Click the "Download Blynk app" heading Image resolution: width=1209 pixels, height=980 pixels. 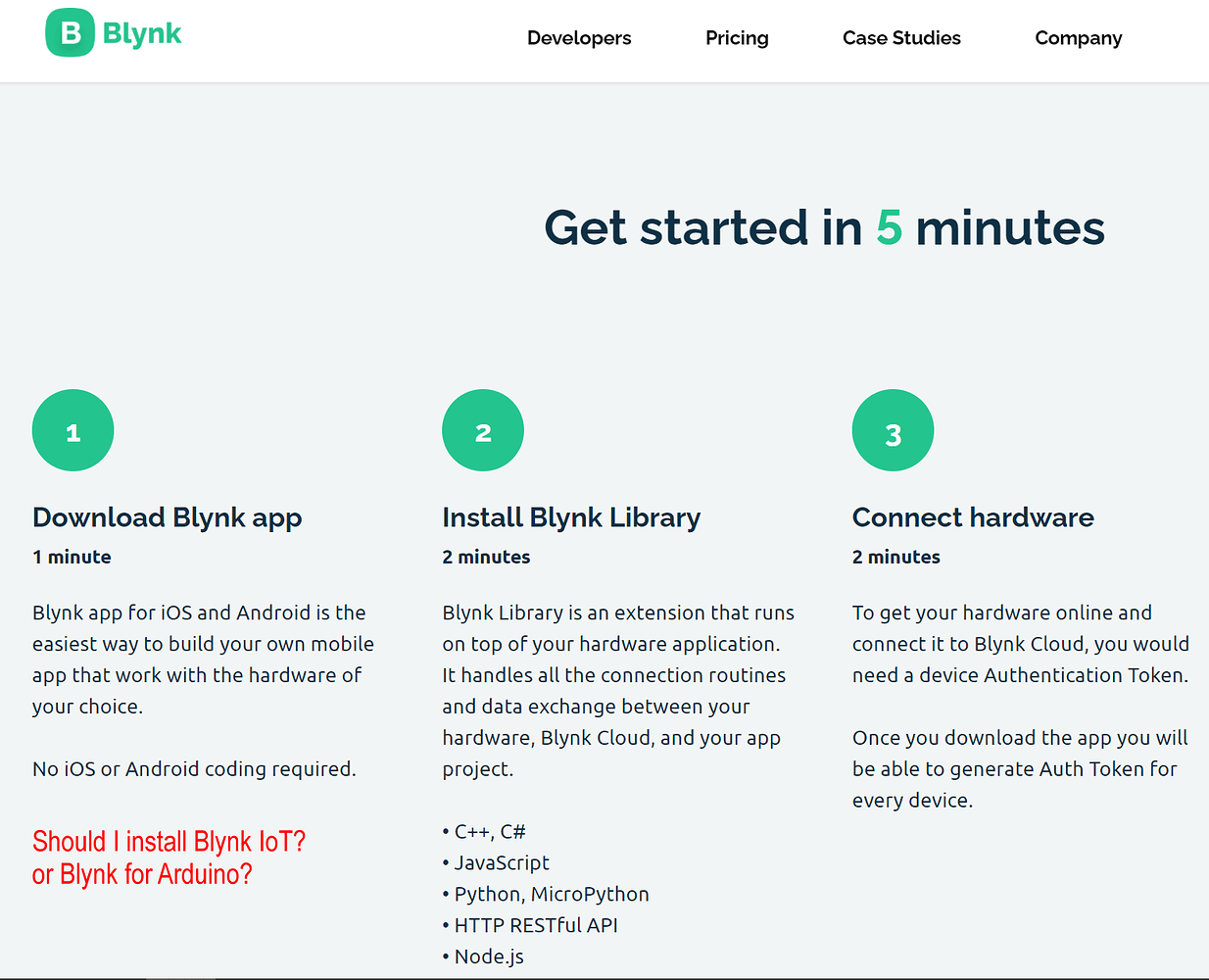pyautogui.click(x=167, y=517)
